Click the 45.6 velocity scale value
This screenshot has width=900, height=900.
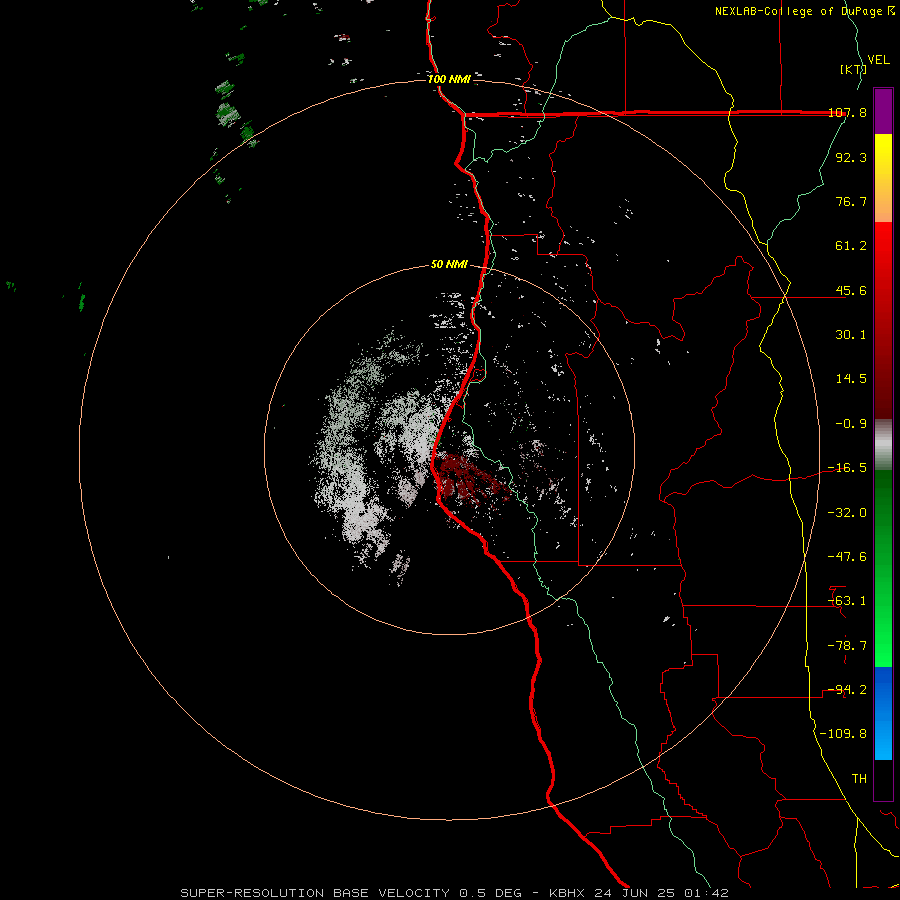[x=851, y=290]
